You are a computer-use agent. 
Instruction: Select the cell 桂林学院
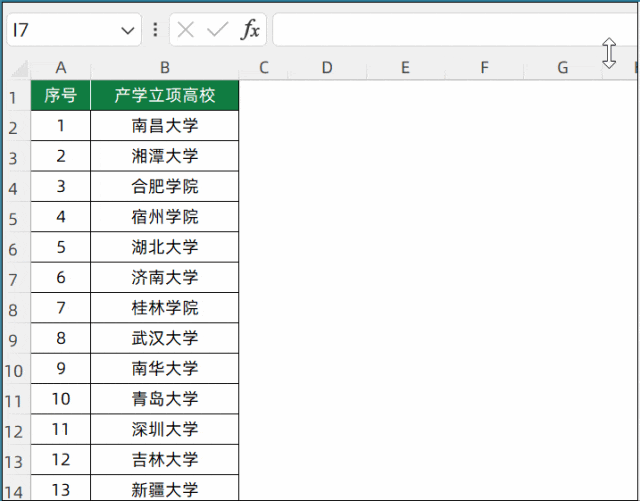tap(164, 308)
